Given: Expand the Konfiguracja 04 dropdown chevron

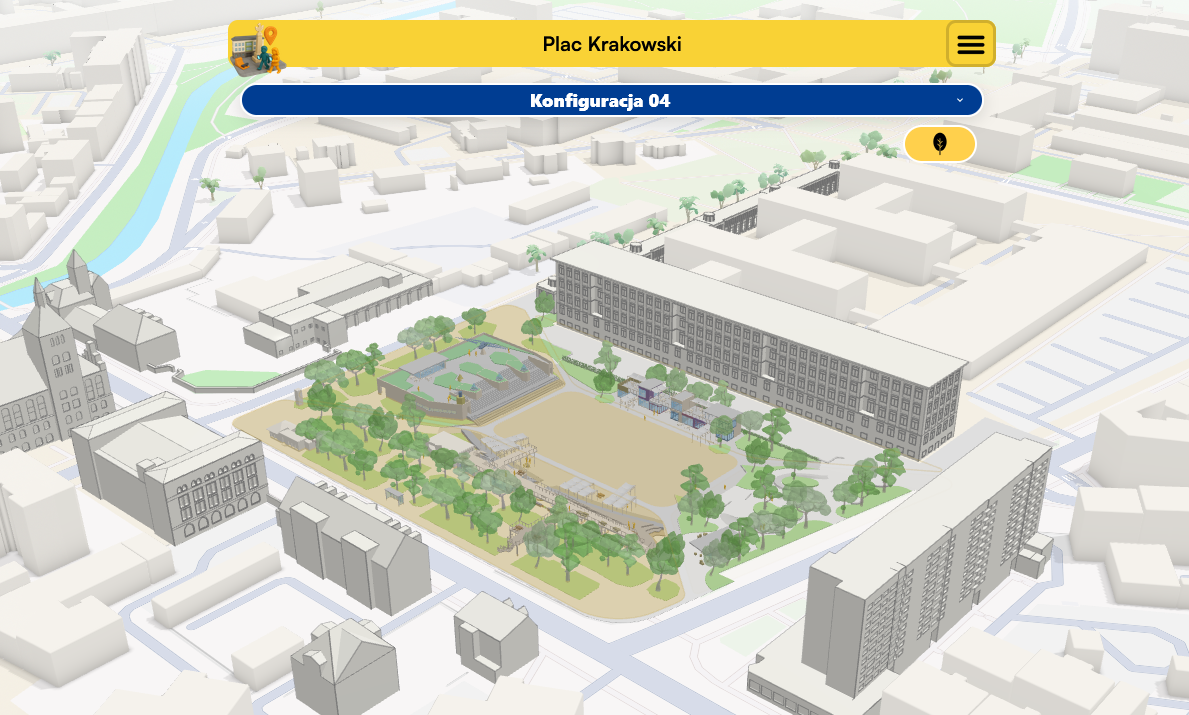Looking at the screenshot, I should click(x=960, y=100).
